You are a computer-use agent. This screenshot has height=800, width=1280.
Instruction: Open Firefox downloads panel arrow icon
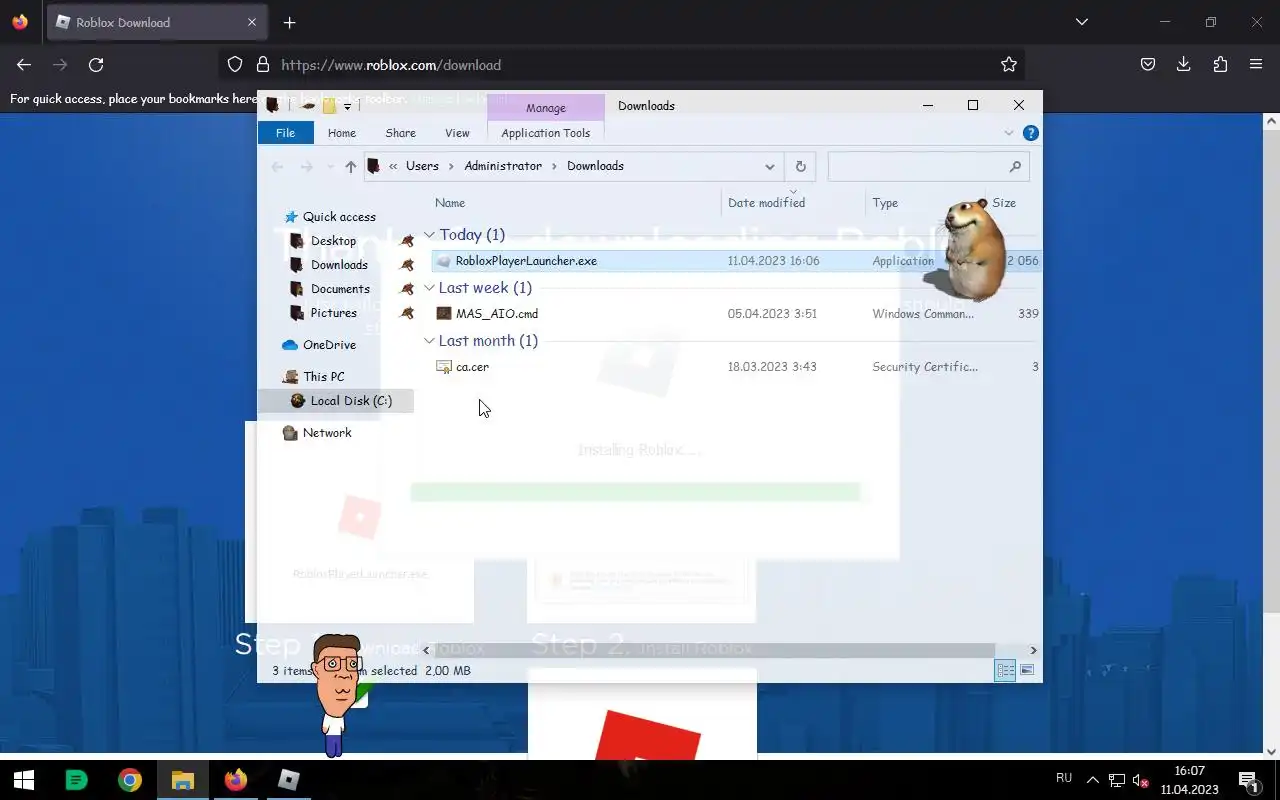pos(1184,64)
